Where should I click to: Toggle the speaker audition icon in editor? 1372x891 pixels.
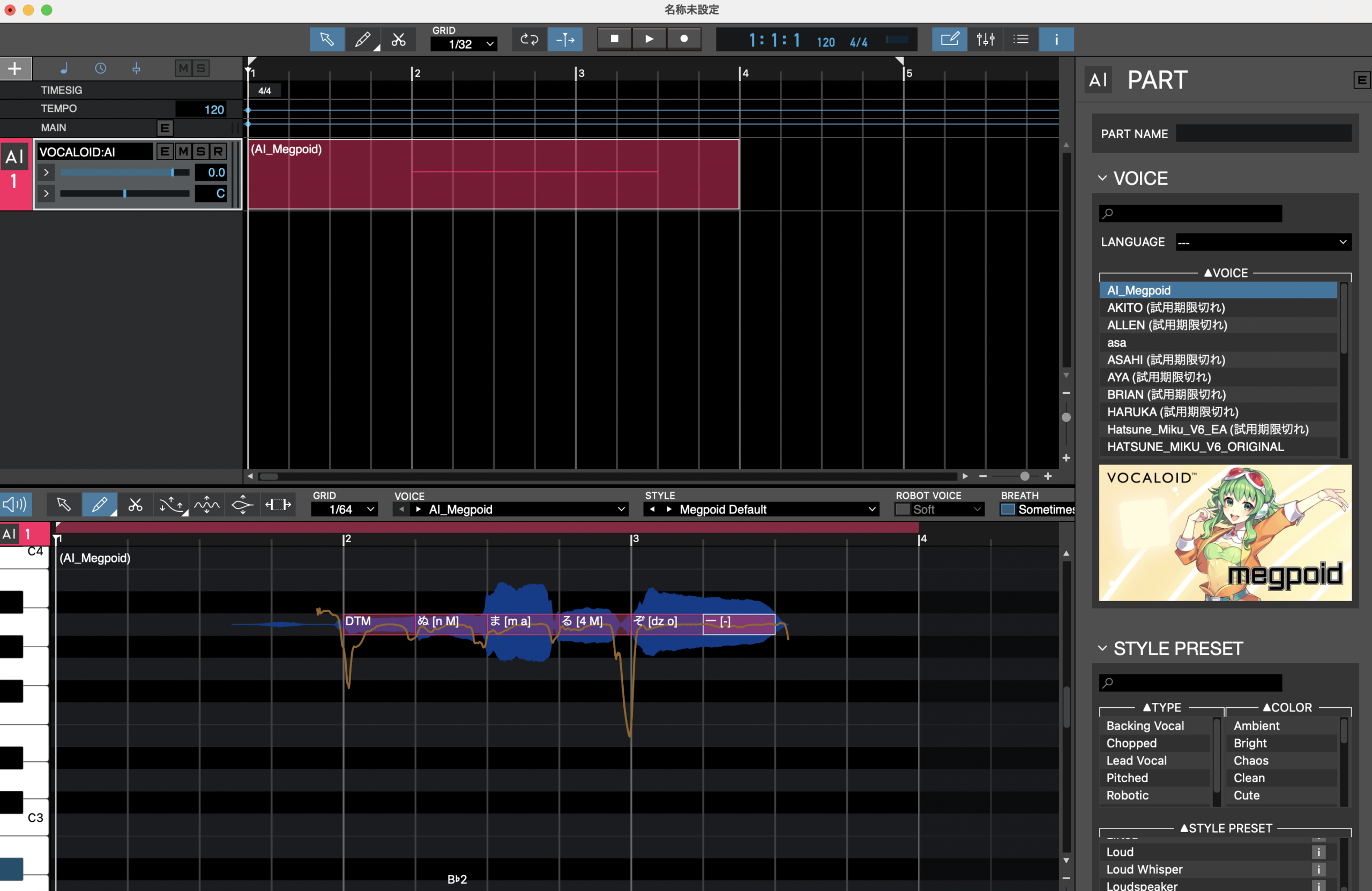pos(14,505)
